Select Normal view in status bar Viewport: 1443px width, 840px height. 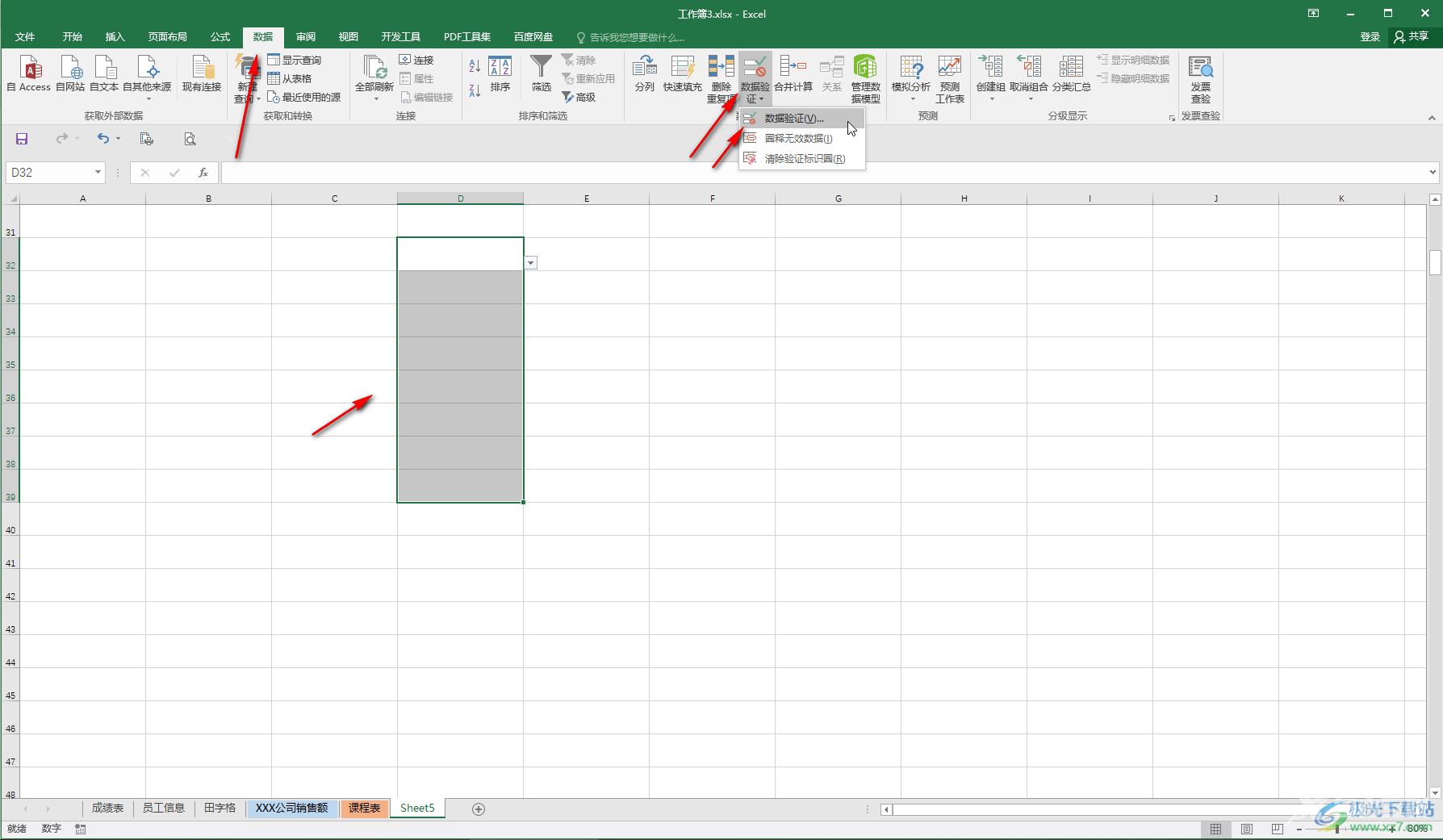(1215, 829)
